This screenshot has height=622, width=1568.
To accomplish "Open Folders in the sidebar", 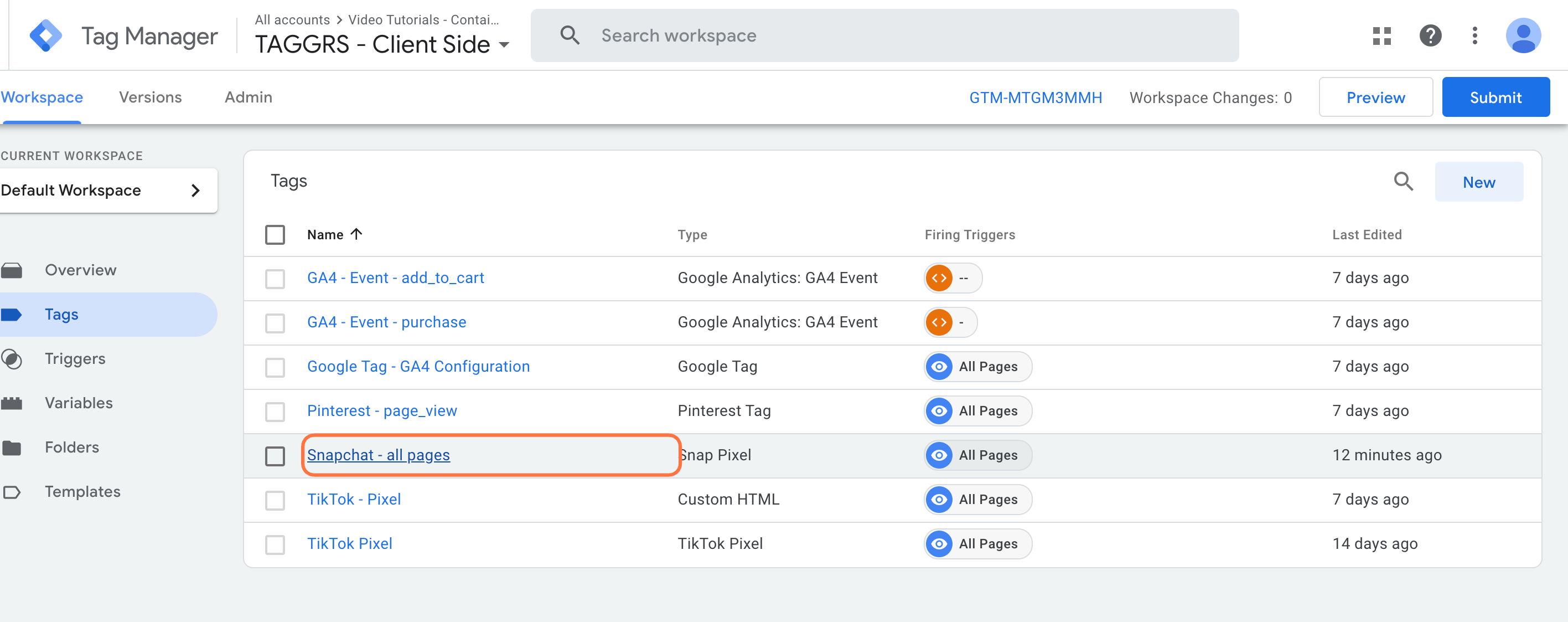I will pos(72,447).
